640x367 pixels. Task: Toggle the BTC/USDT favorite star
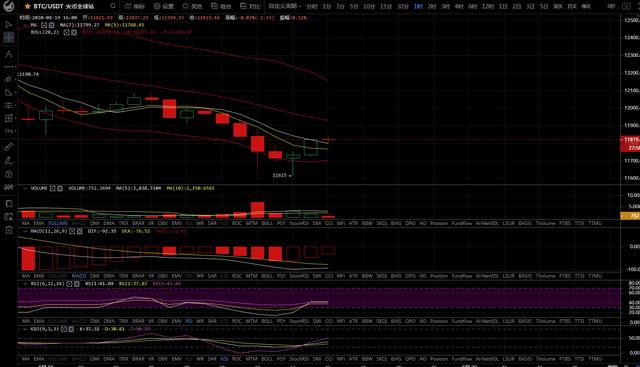tap(27, 6)
